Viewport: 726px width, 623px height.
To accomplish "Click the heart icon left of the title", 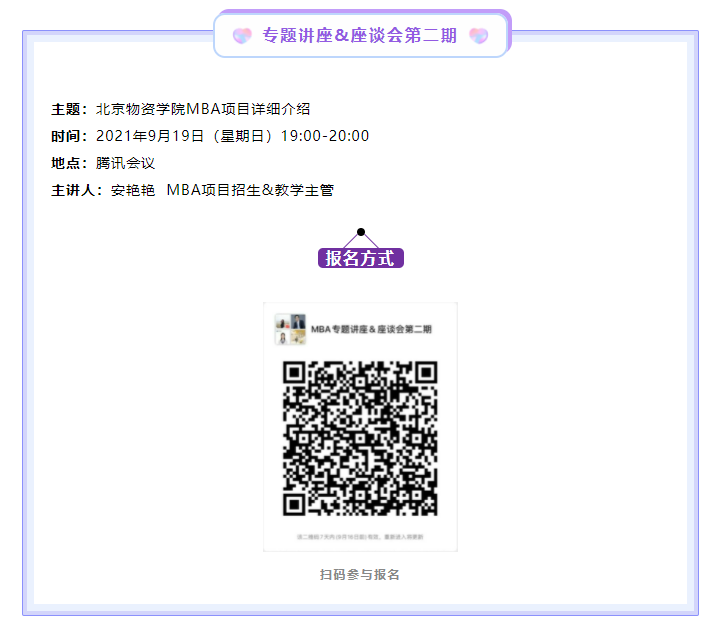I will [242, 36].
